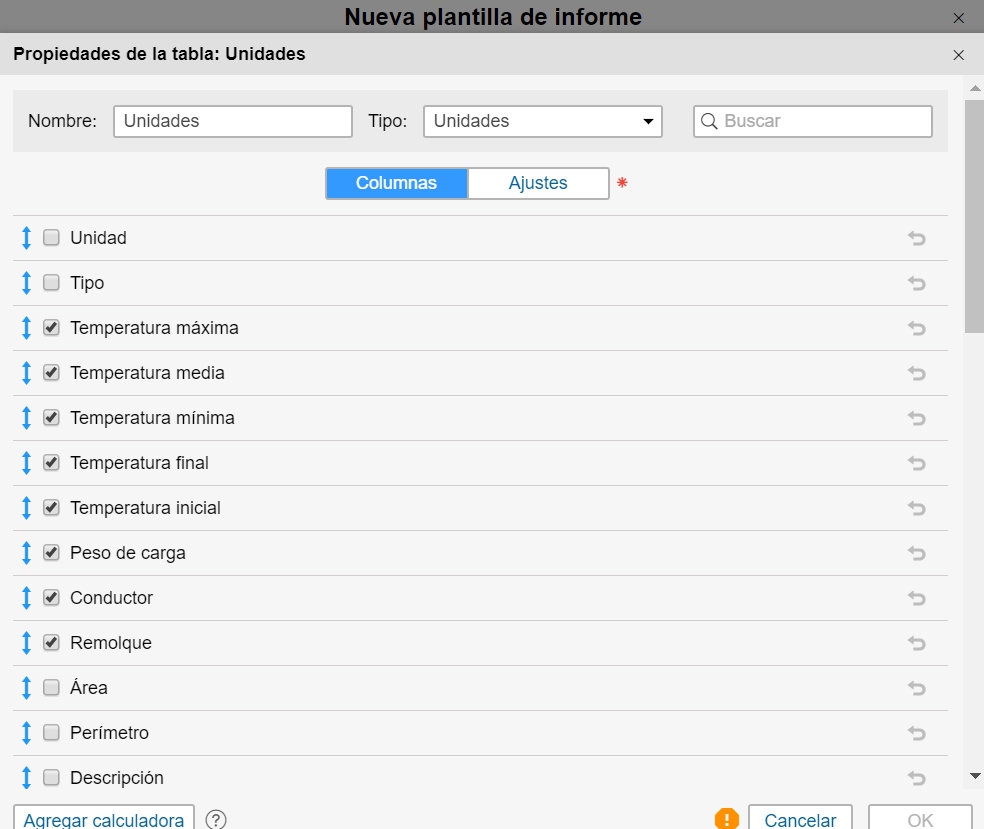984x829 pixels.
Task: Click the reorder arrows icon beside Unidad
Action: 26,238
